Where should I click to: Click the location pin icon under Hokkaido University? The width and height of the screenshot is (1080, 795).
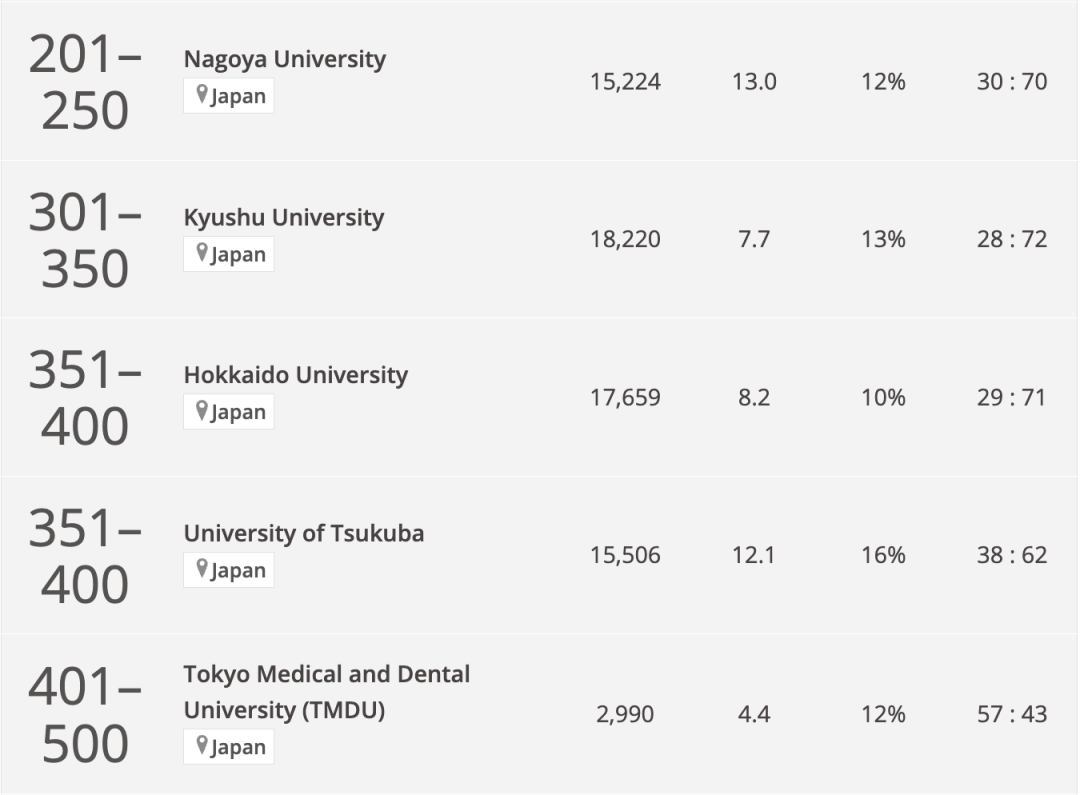click(x=202, y=411)
